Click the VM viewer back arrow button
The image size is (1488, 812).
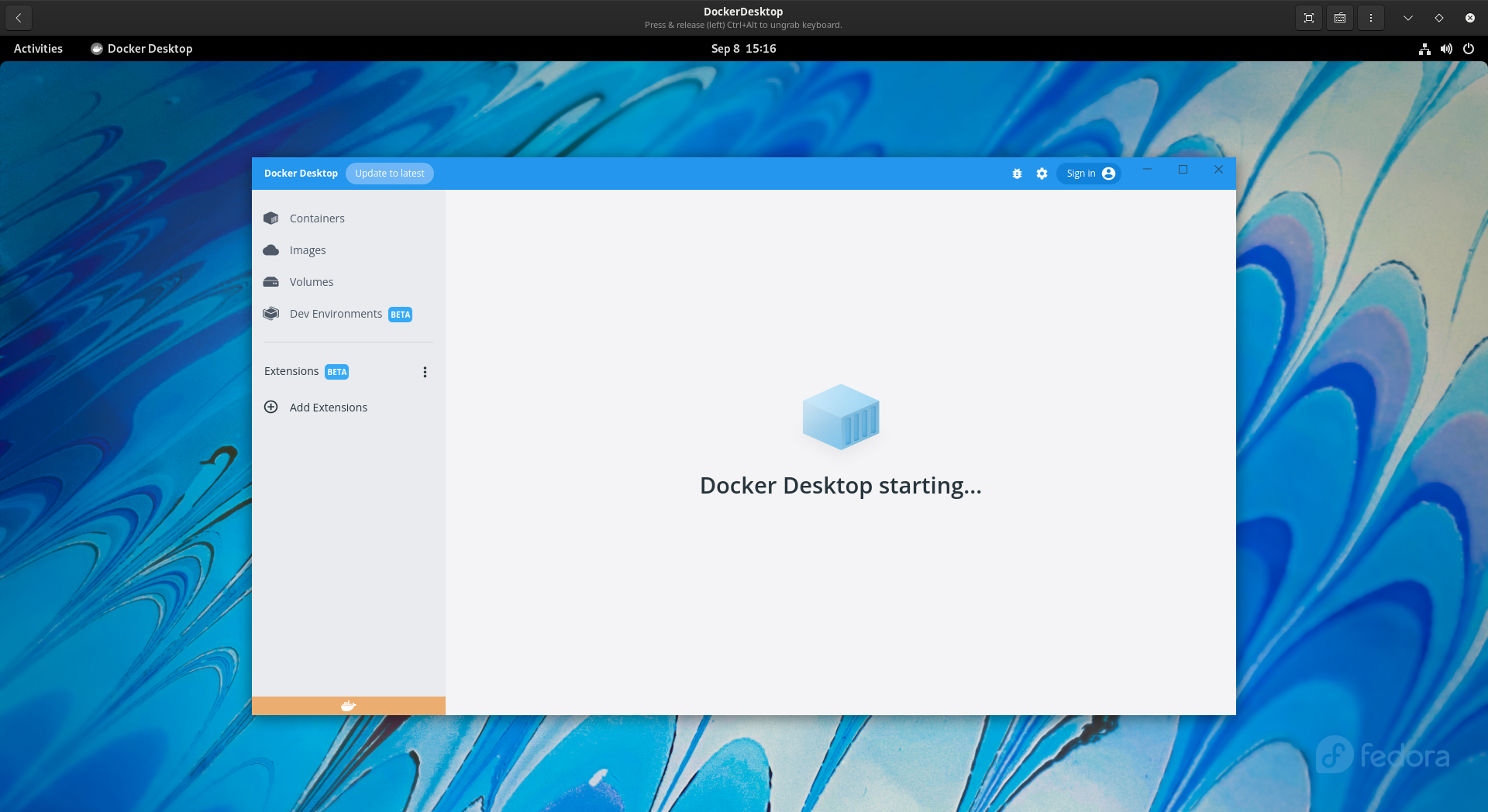tap(19, 18)
